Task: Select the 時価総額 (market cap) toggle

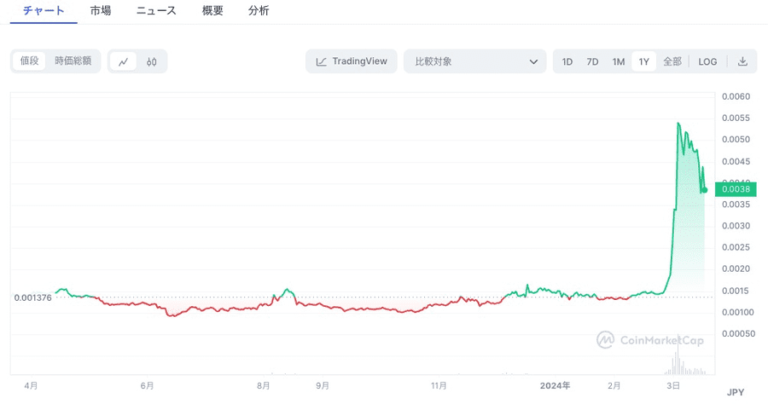Action: coord(73,61)
